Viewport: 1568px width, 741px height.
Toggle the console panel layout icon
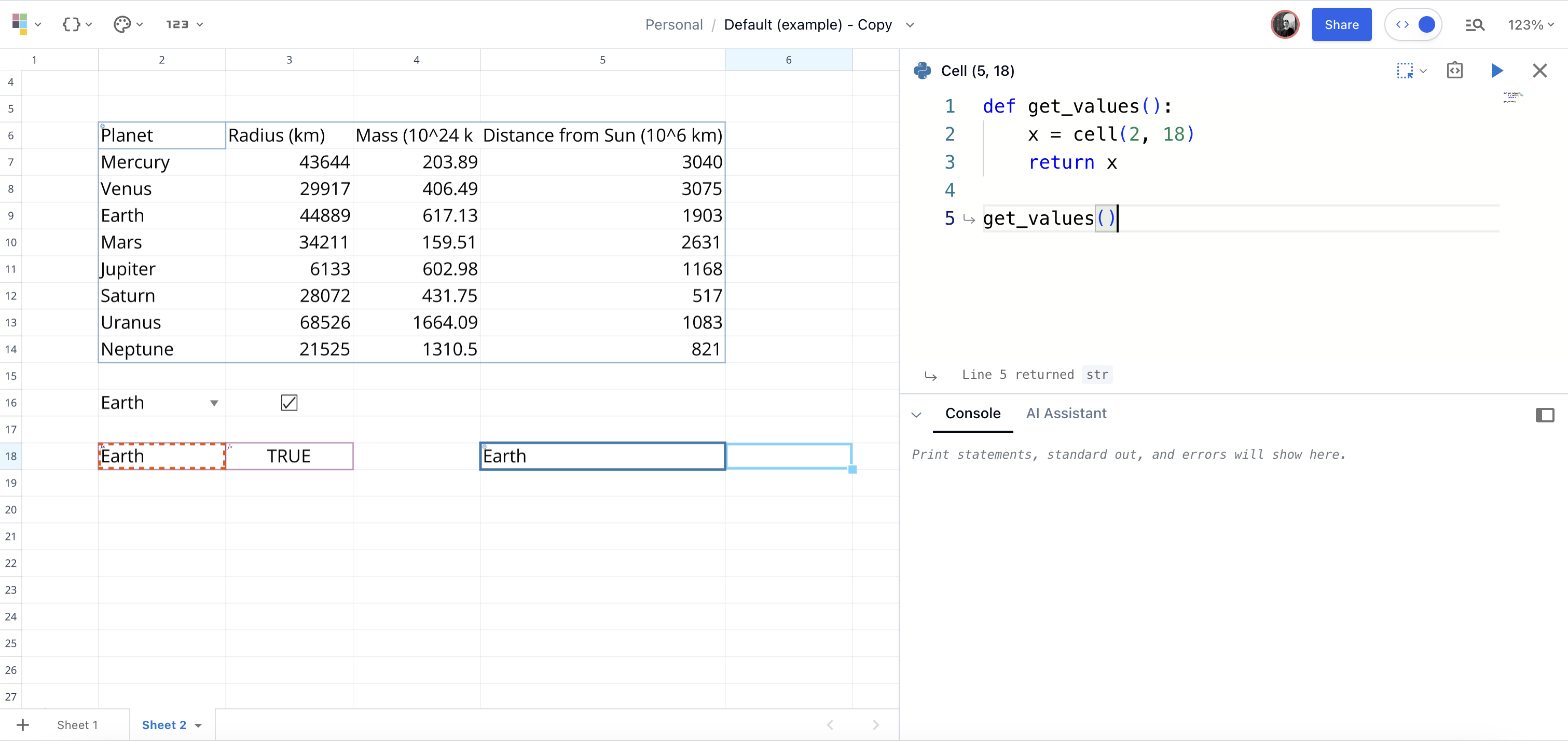click(x=1544, y=415)
